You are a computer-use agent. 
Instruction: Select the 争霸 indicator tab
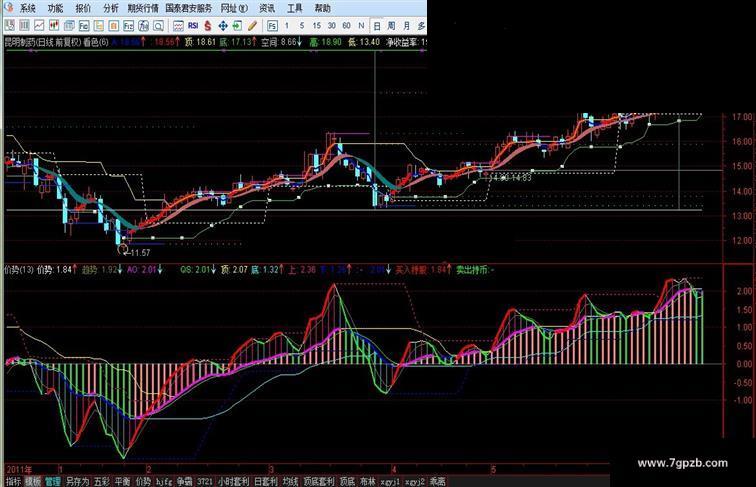point(184,481)
